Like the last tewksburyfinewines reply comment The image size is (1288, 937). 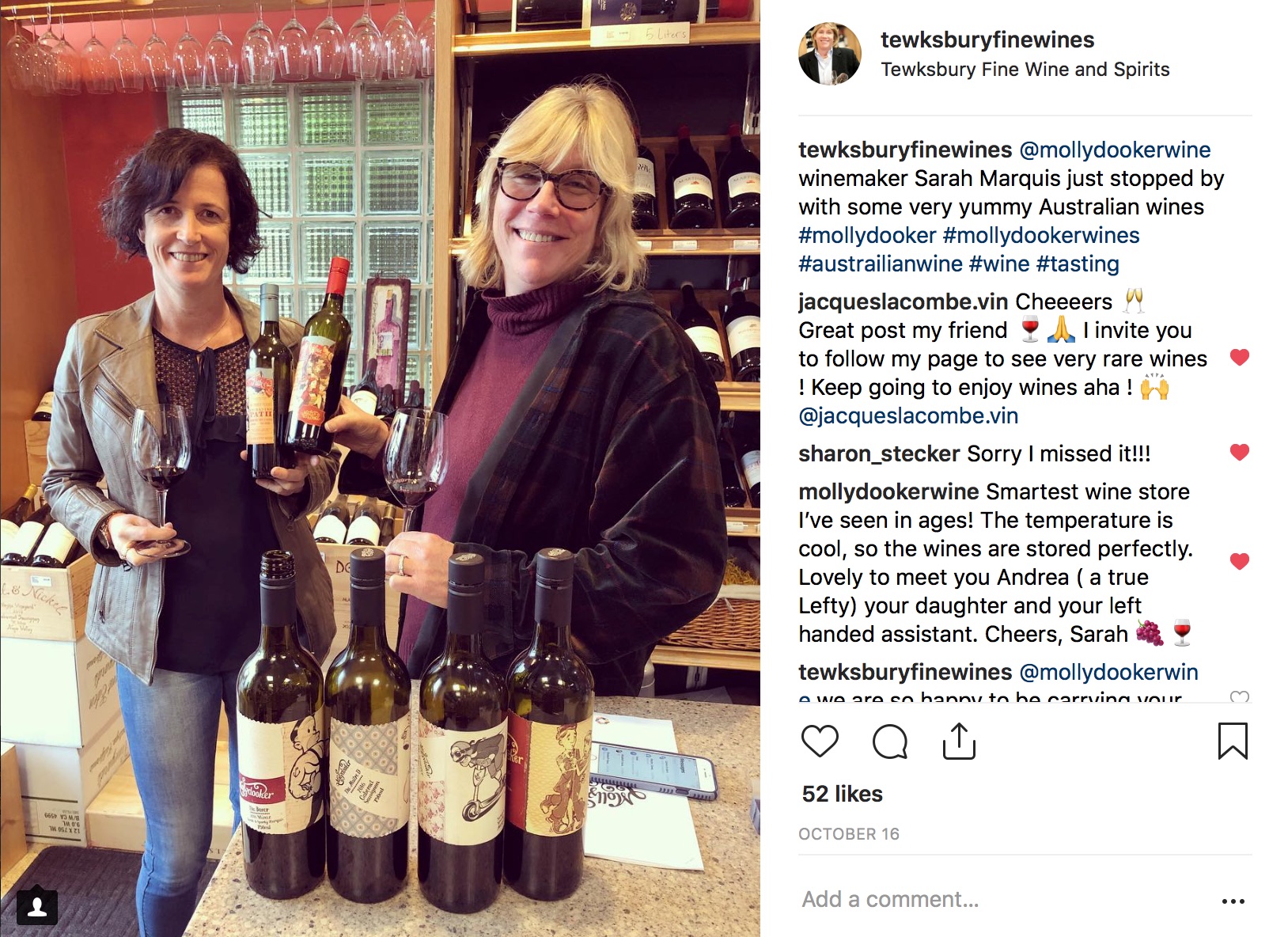pyautogui.click(x=1240, y=697)
